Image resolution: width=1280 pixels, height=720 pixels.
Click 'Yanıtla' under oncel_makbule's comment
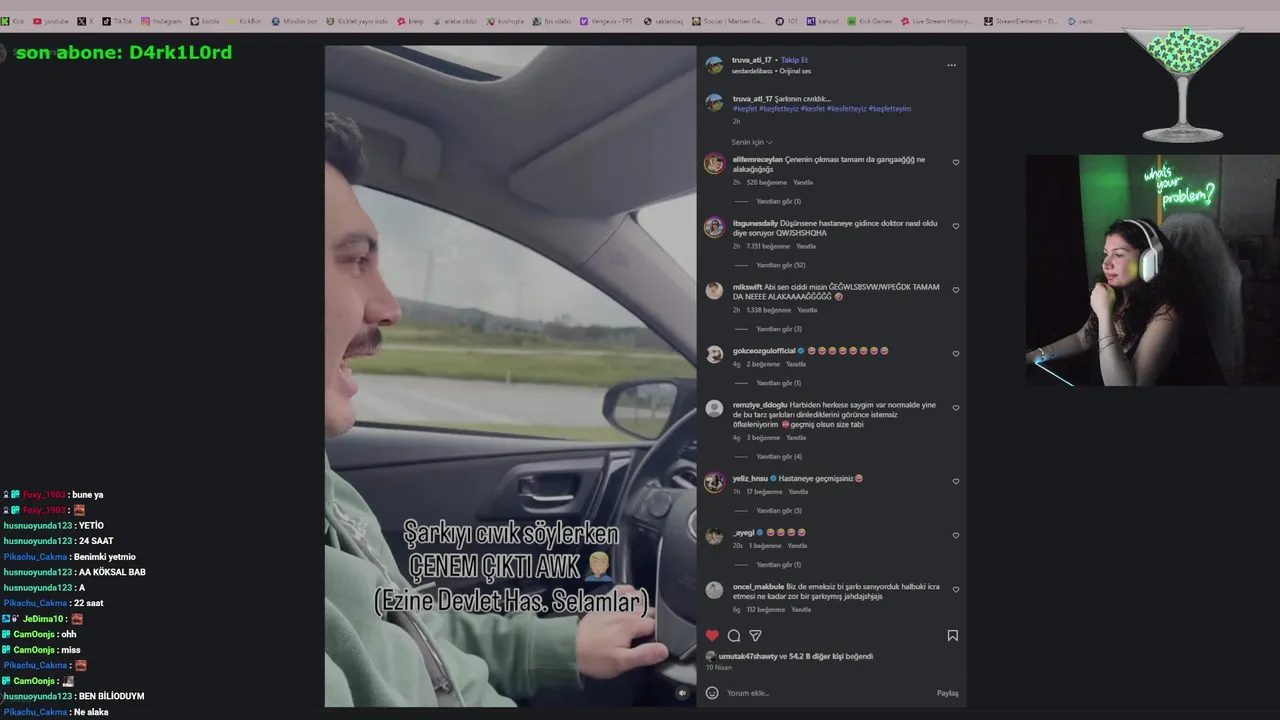801,609
